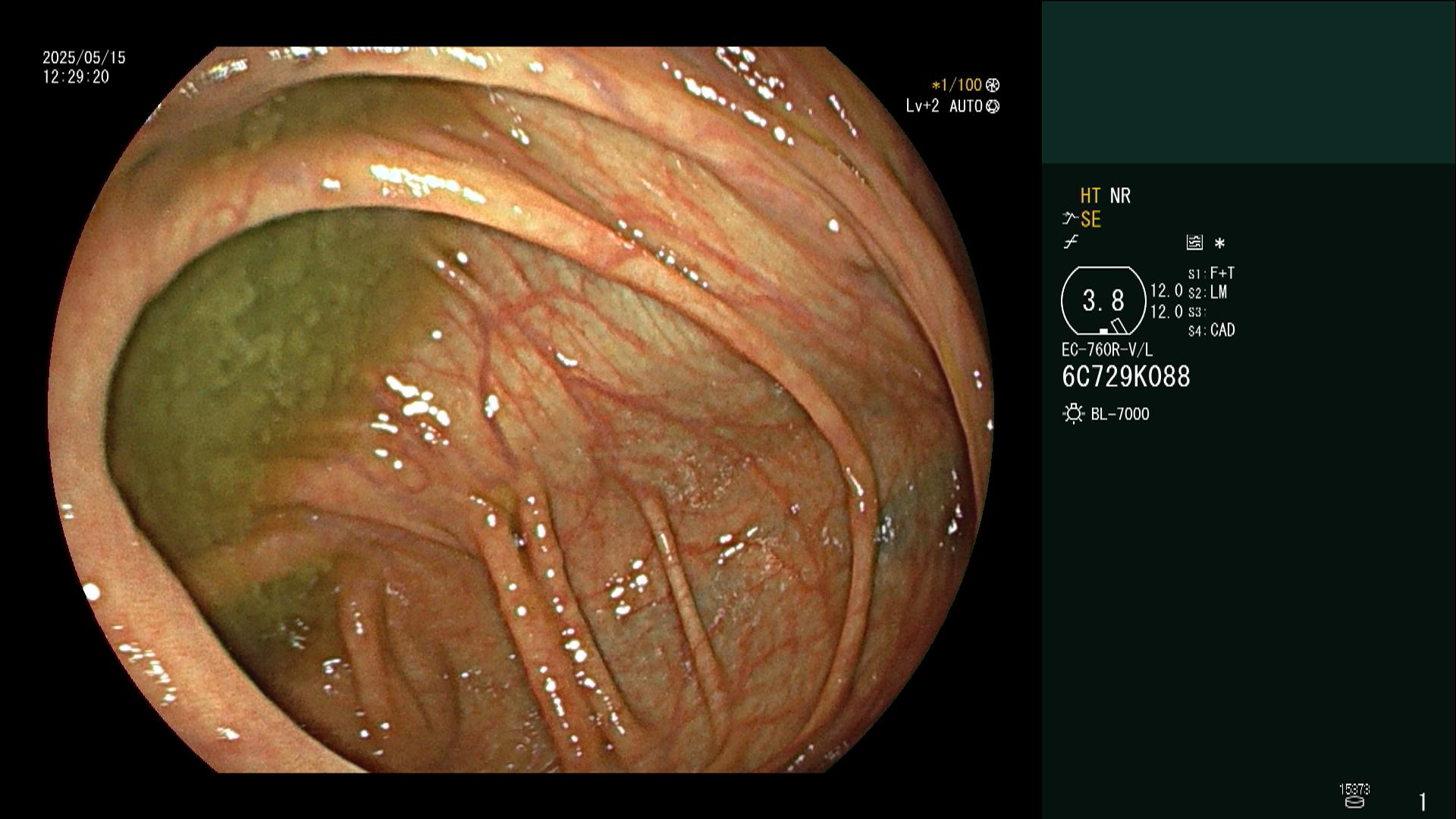Click the endoscopic live image view
The image size is (1456, 819).
pos(521,409)
